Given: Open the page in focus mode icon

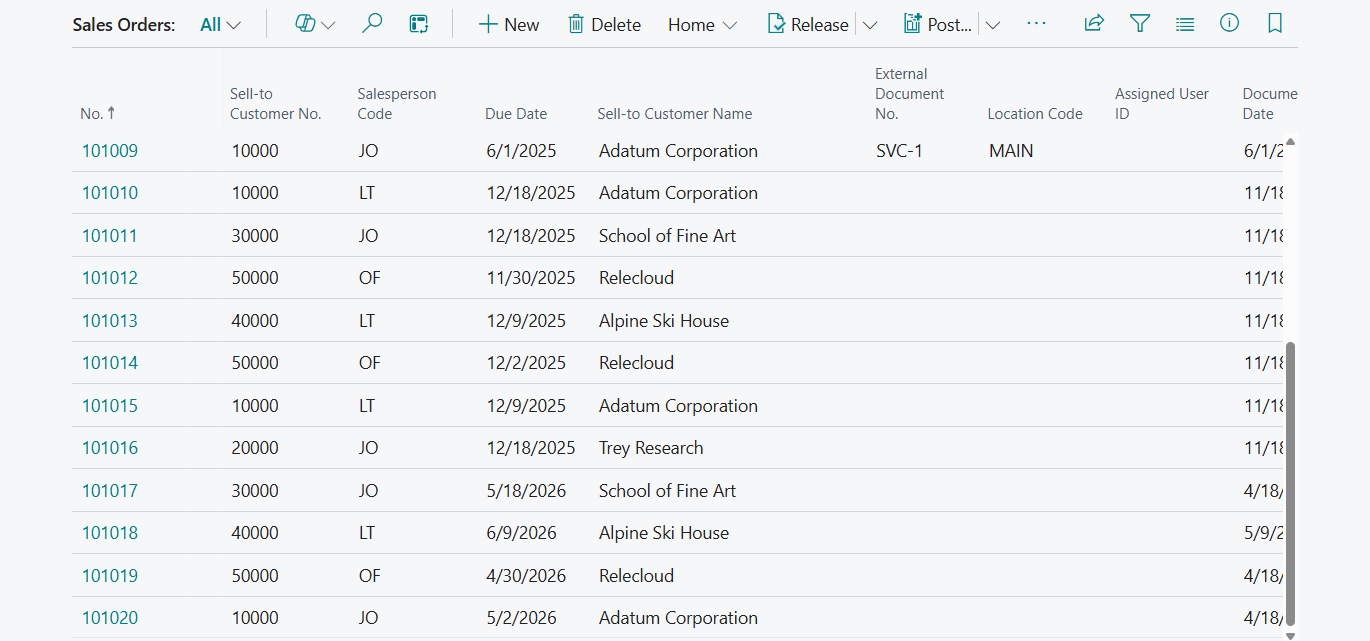Looking at the screenshot, I should [418, 23].
